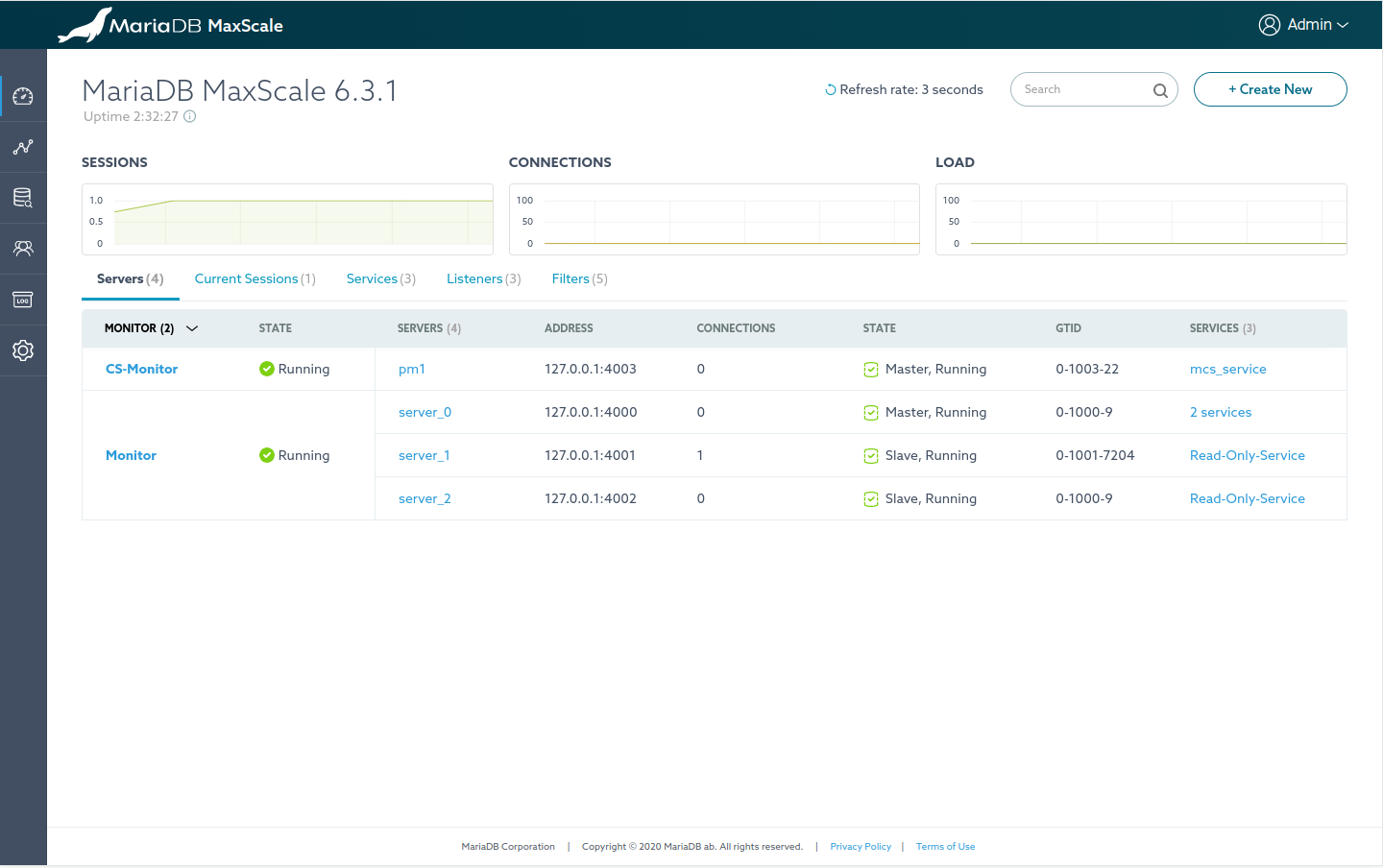This screenshot has width=1383, height=868.
Task: Toggle CS-Monitor Running status indicator
Action: pos(267,368)
